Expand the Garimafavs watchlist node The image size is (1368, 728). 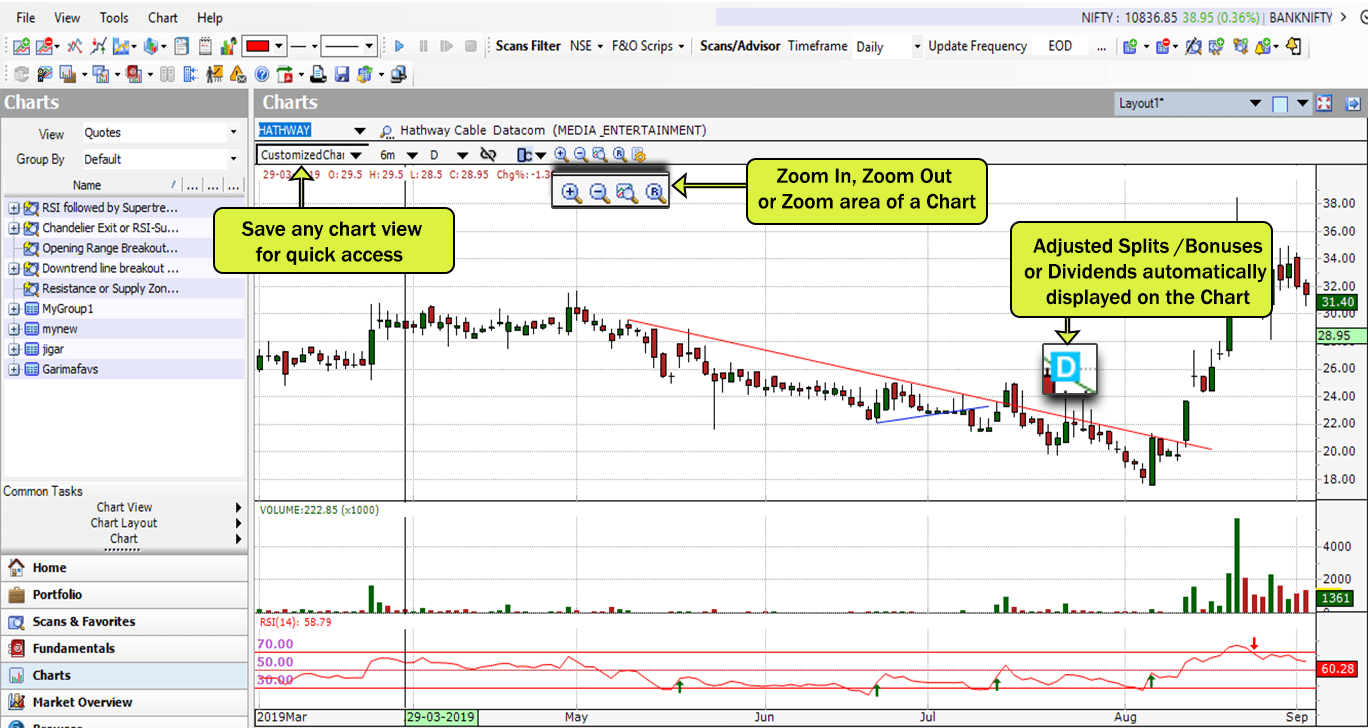click(x=14, y=369)
